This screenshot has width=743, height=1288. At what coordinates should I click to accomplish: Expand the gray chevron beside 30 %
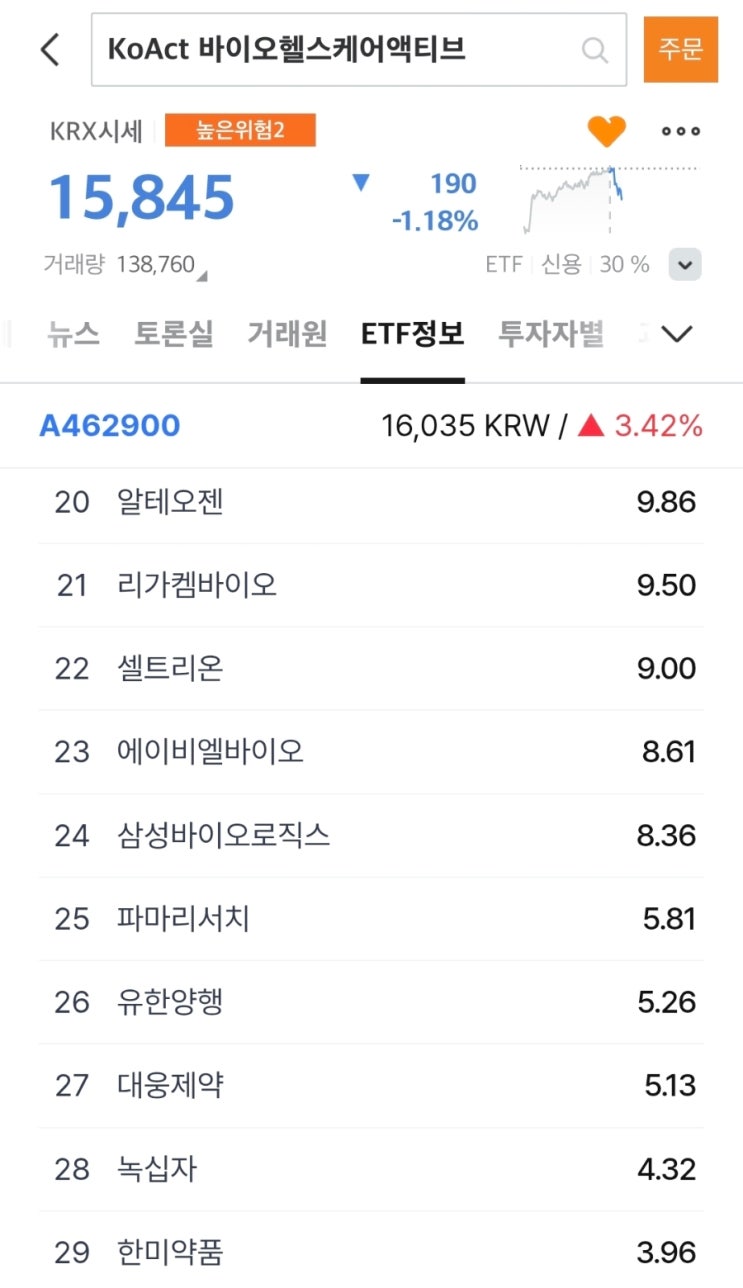tap(685, 265)
